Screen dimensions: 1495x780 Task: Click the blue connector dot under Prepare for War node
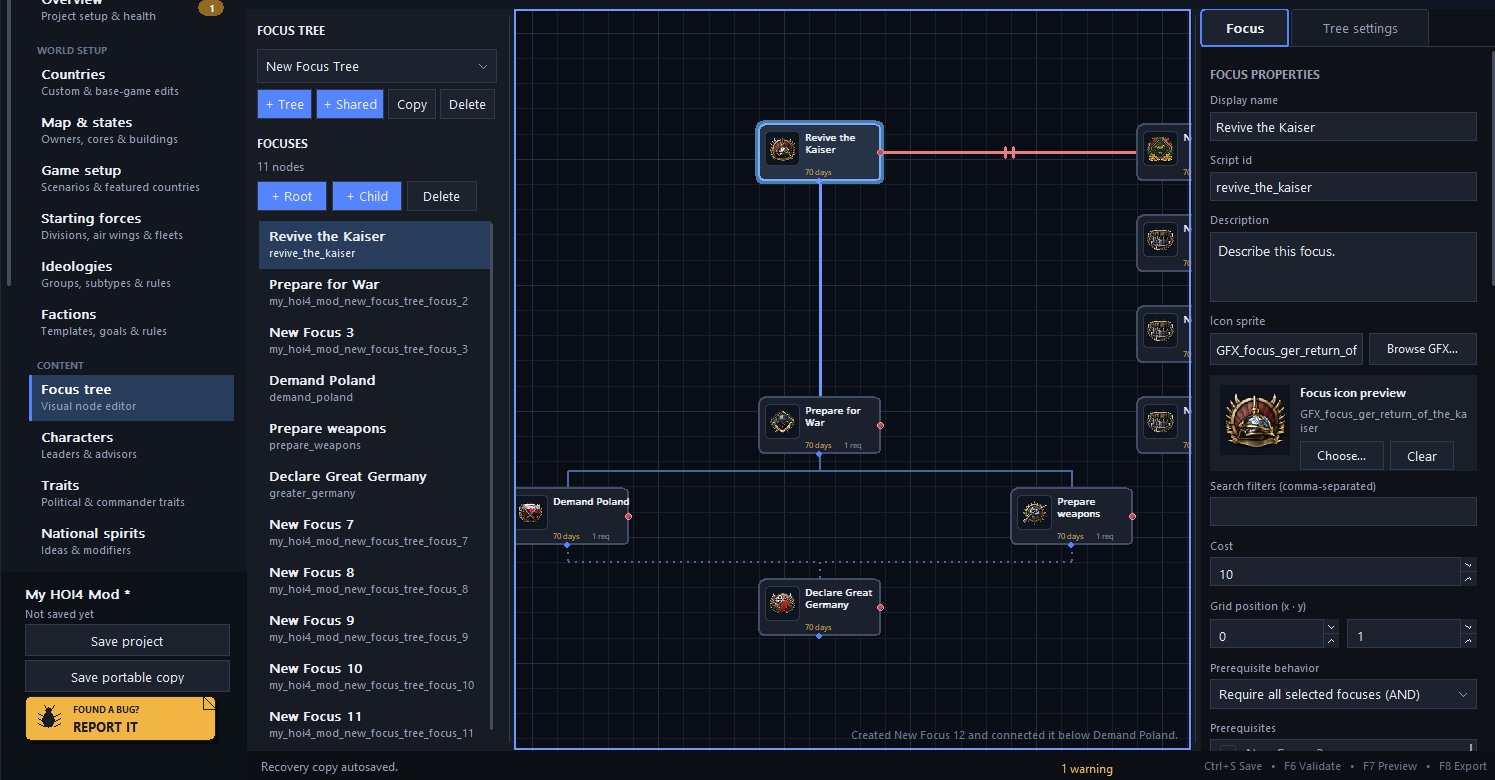click(819, 454)
